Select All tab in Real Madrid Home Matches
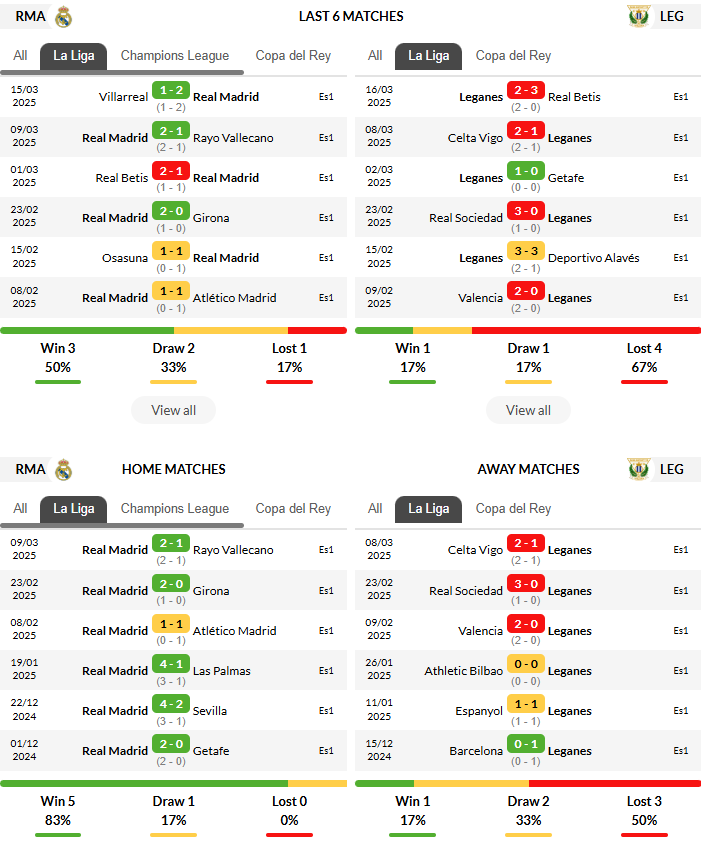Screen dimensions: 701x844 pos(20,508)
